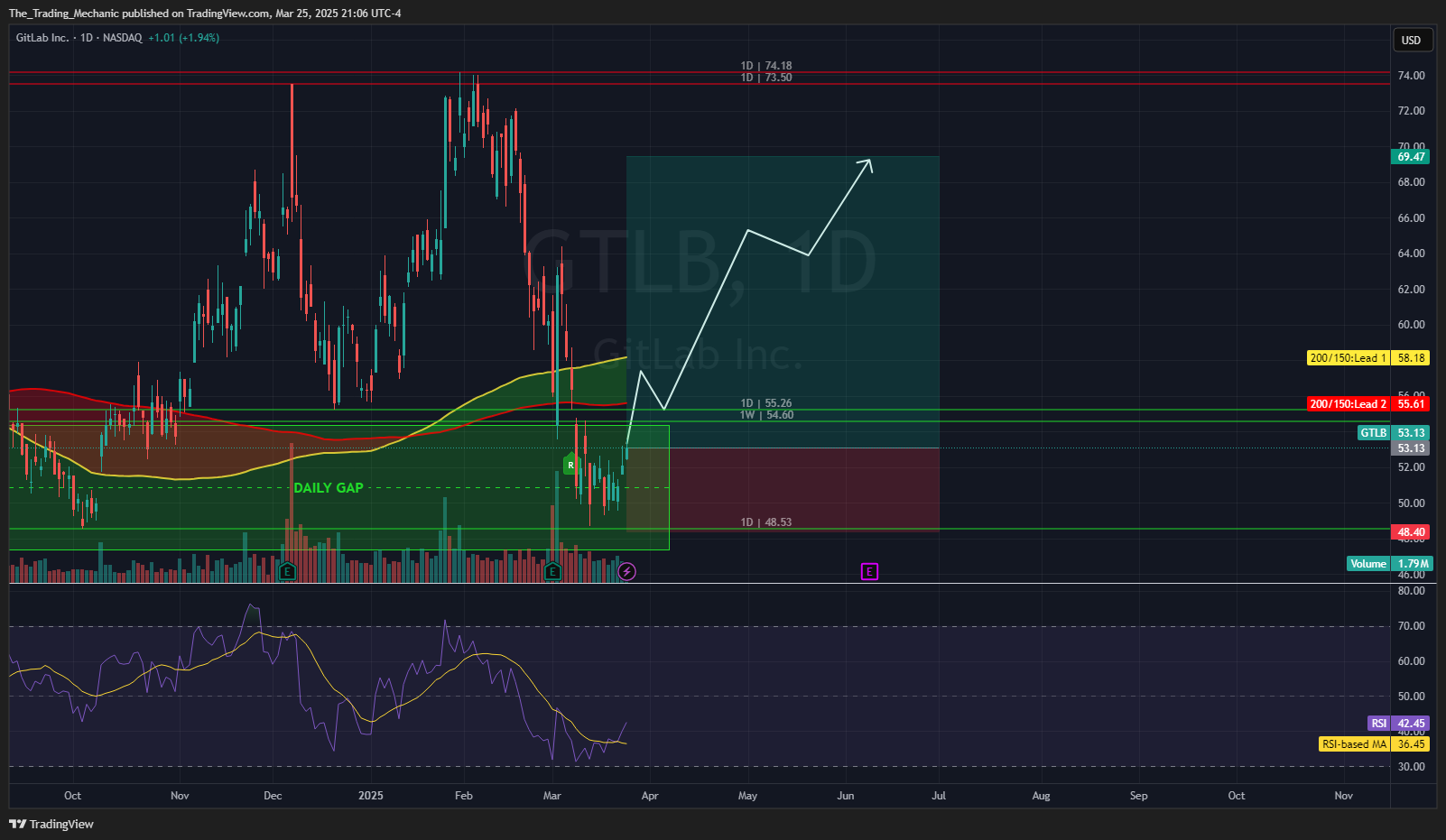Click the purple upcoming earnings E marker
Image resolution: width=1446 pixels, height=840 pixels.
coord(869,571)
